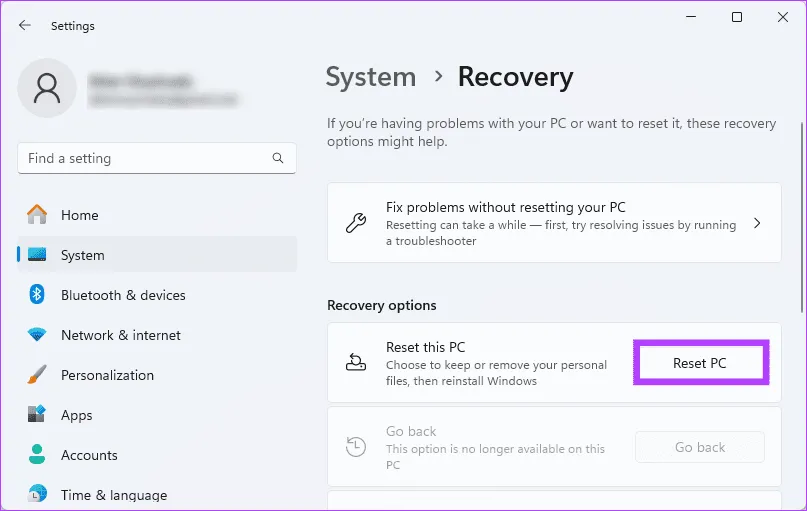Click the System monitor icon

[x=37, y=255]
